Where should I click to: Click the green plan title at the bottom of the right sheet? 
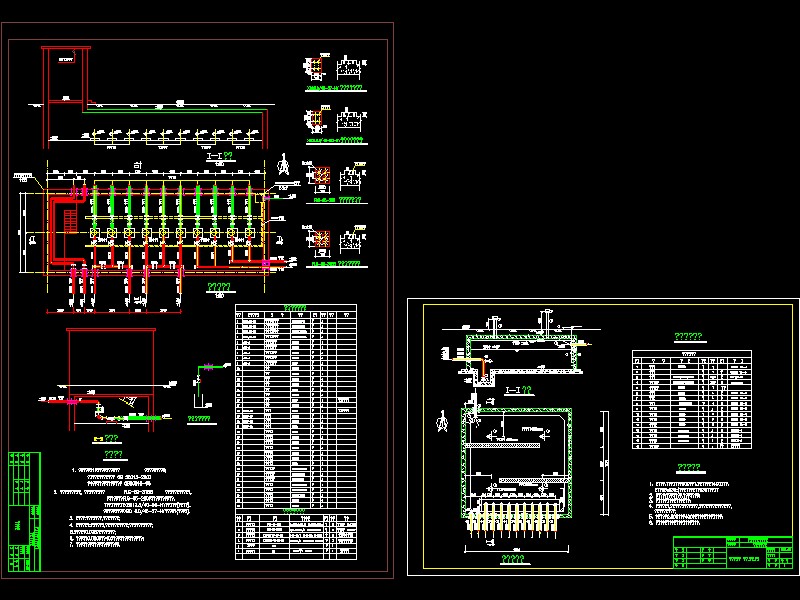513,559
